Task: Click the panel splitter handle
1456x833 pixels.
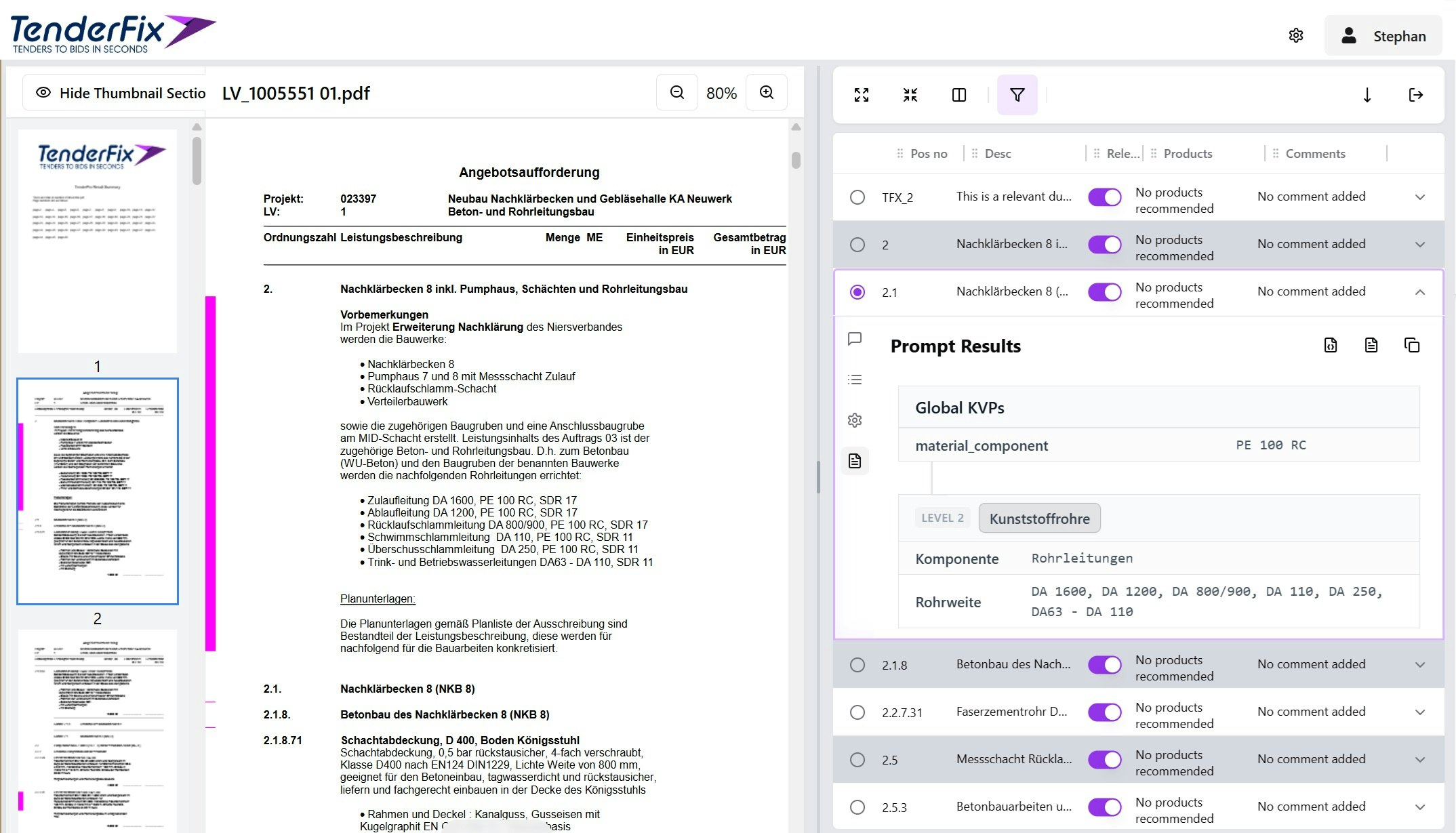Action: [x=818, y=477]
